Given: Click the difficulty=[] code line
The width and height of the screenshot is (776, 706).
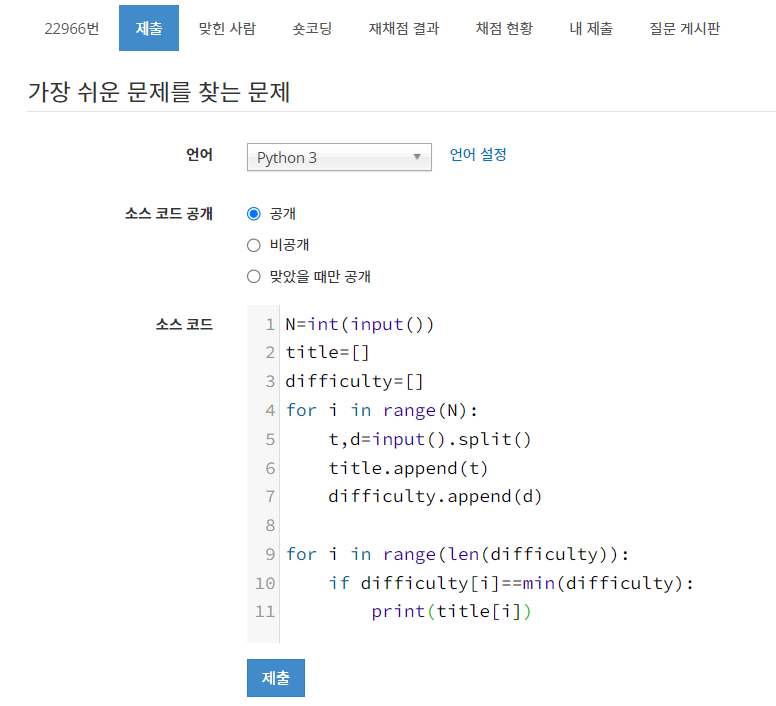Looking at the screenshot, I should pos(354,381).
